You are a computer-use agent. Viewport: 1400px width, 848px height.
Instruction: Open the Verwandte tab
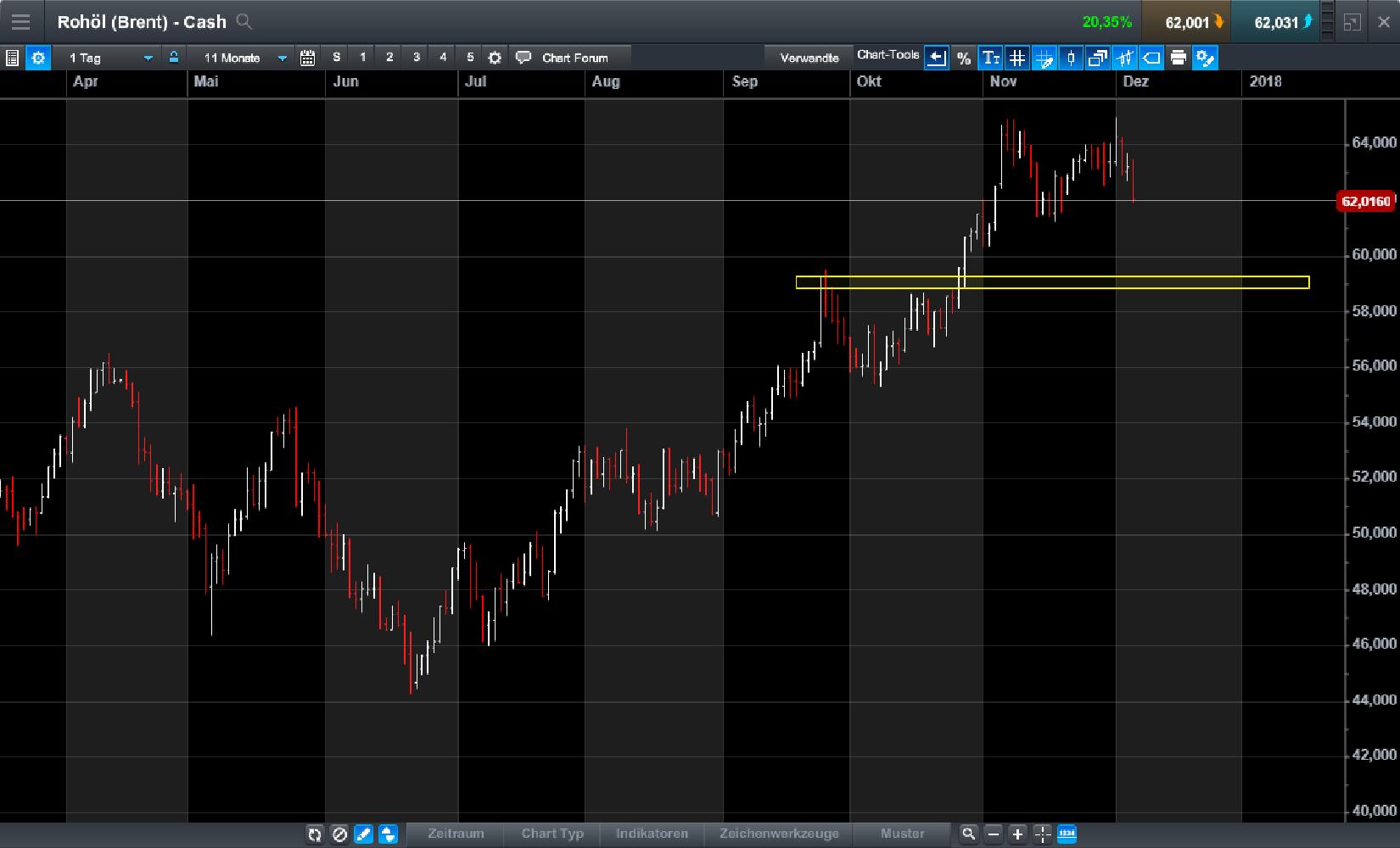[x=809, y=58]
